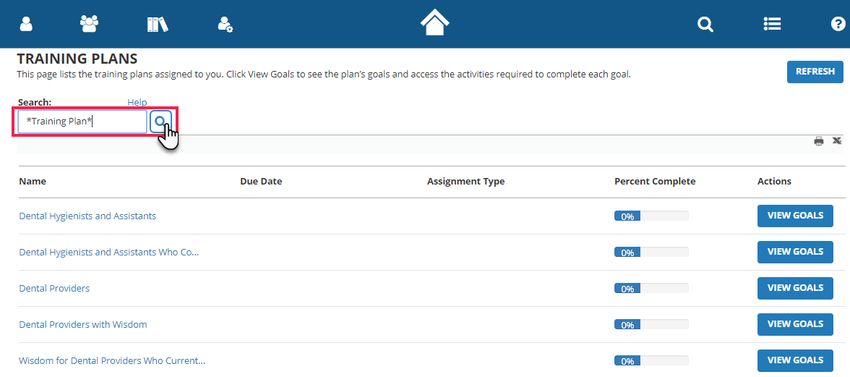Print the training plans list
Image resolution: width=850 pixels, height=377 pixels.
tap(819, 142)
